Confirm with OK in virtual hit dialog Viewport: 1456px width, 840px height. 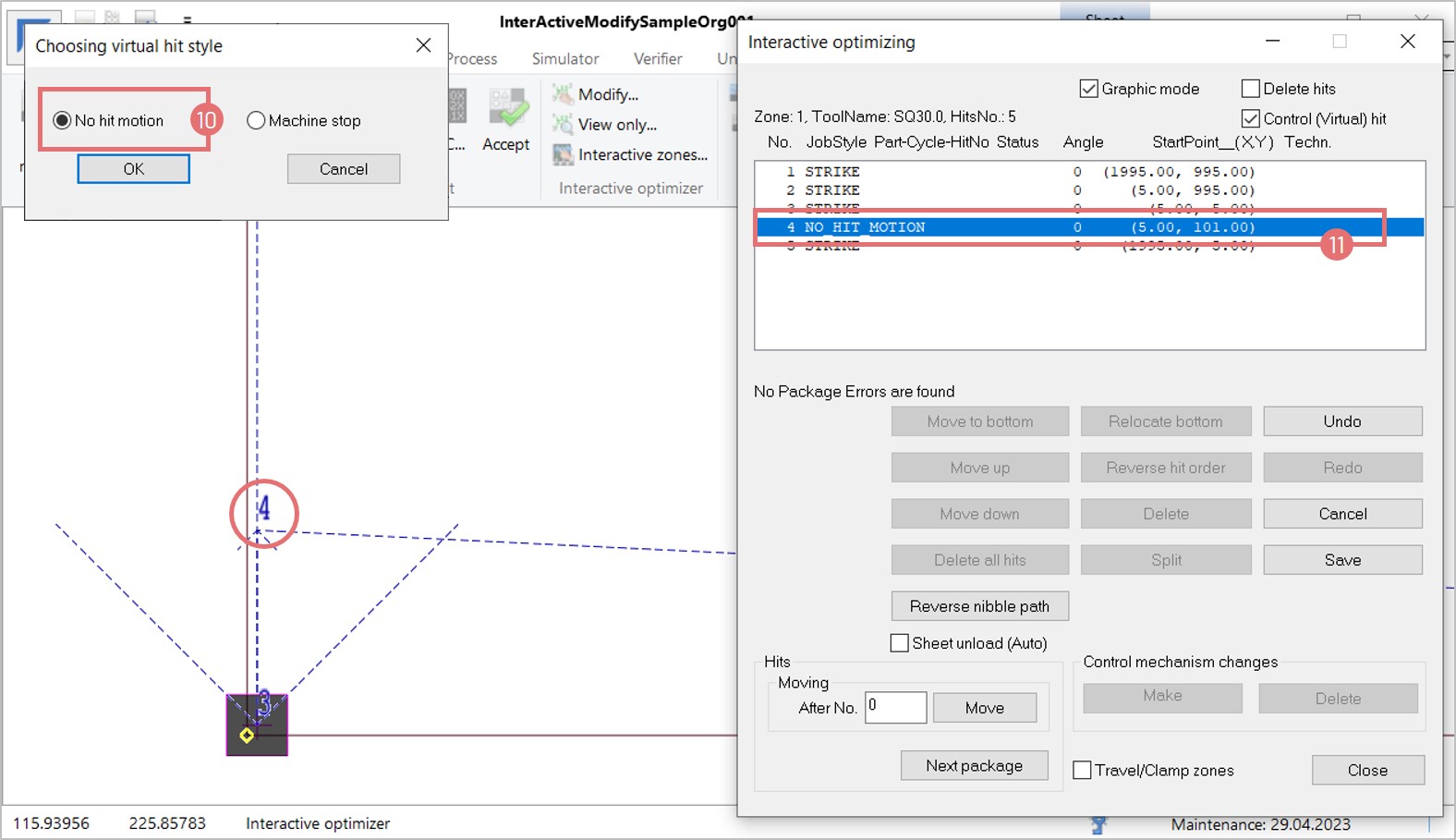134,169
